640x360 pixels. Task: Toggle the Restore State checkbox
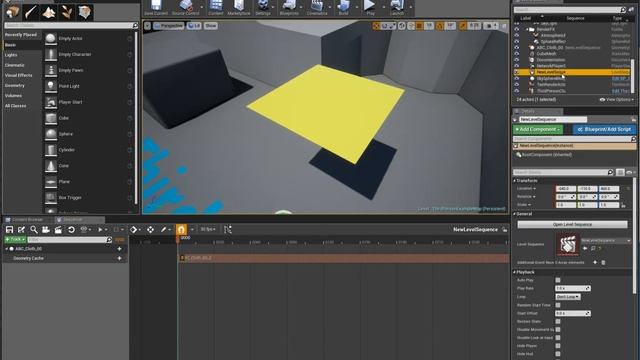point(558,321)
